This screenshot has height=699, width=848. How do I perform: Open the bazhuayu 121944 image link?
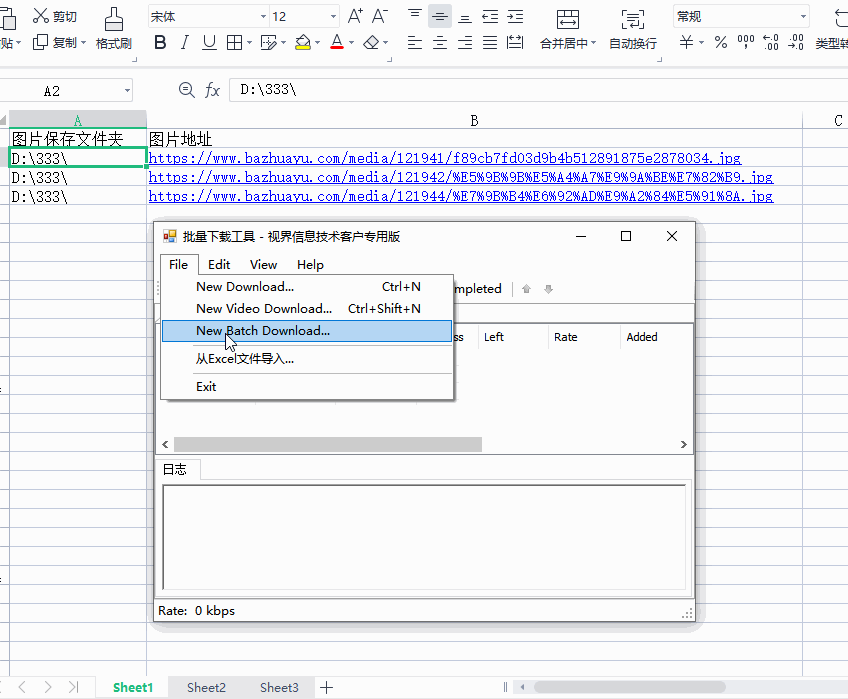(461, 196)
